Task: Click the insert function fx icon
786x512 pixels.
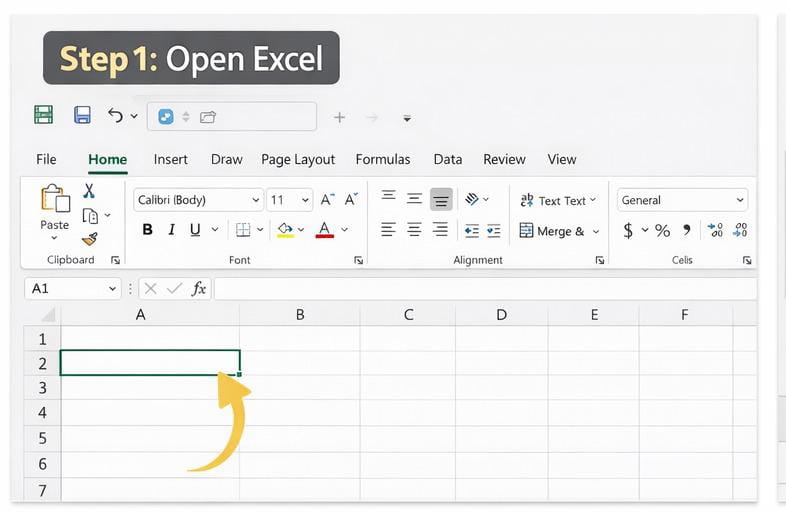Action: point(199,288)
